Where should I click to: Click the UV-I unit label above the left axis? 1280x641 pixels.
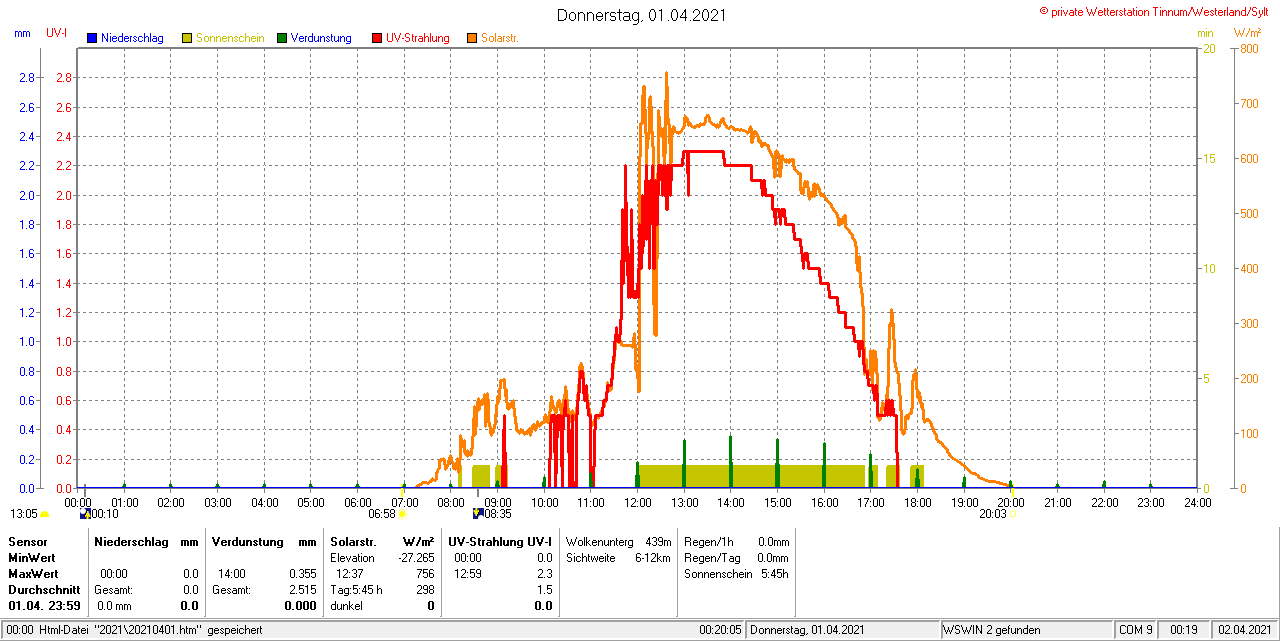57,33
